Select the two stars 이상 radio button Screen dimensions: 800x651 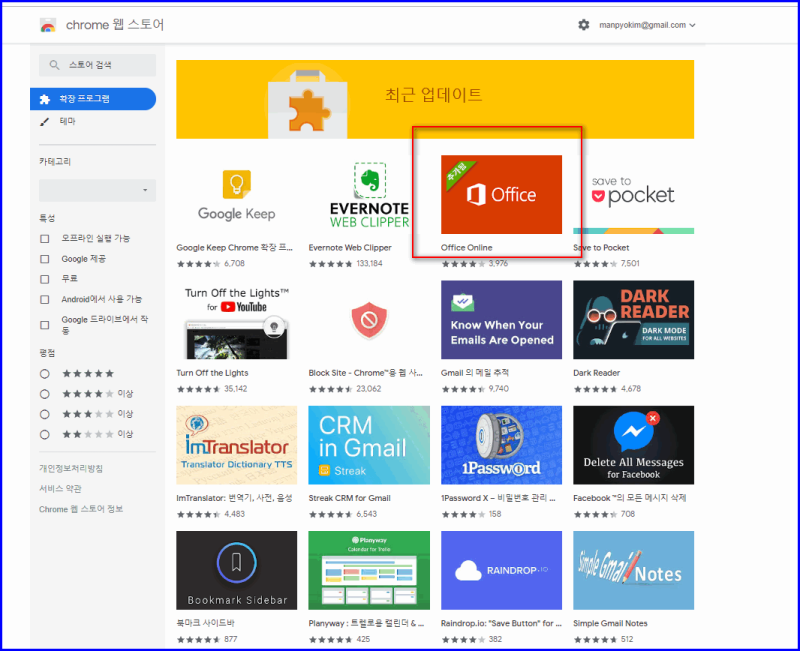point(45,435)
